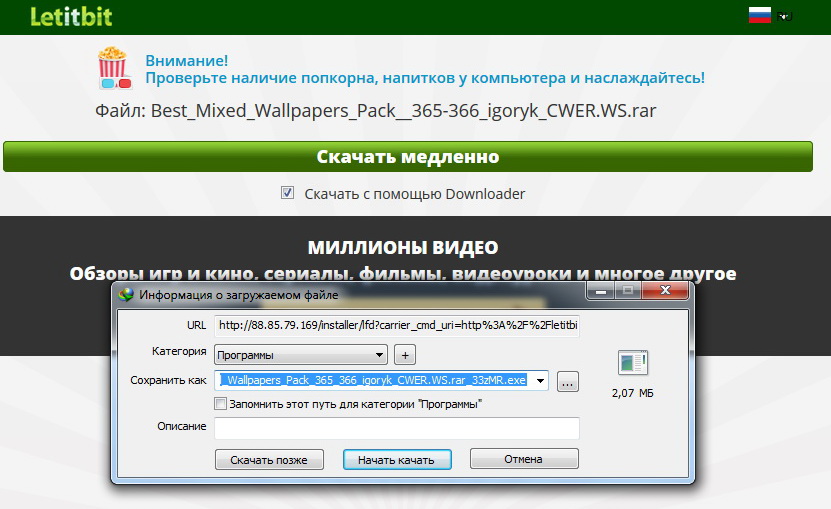Click the Download Master icon in dialog title

126,294
